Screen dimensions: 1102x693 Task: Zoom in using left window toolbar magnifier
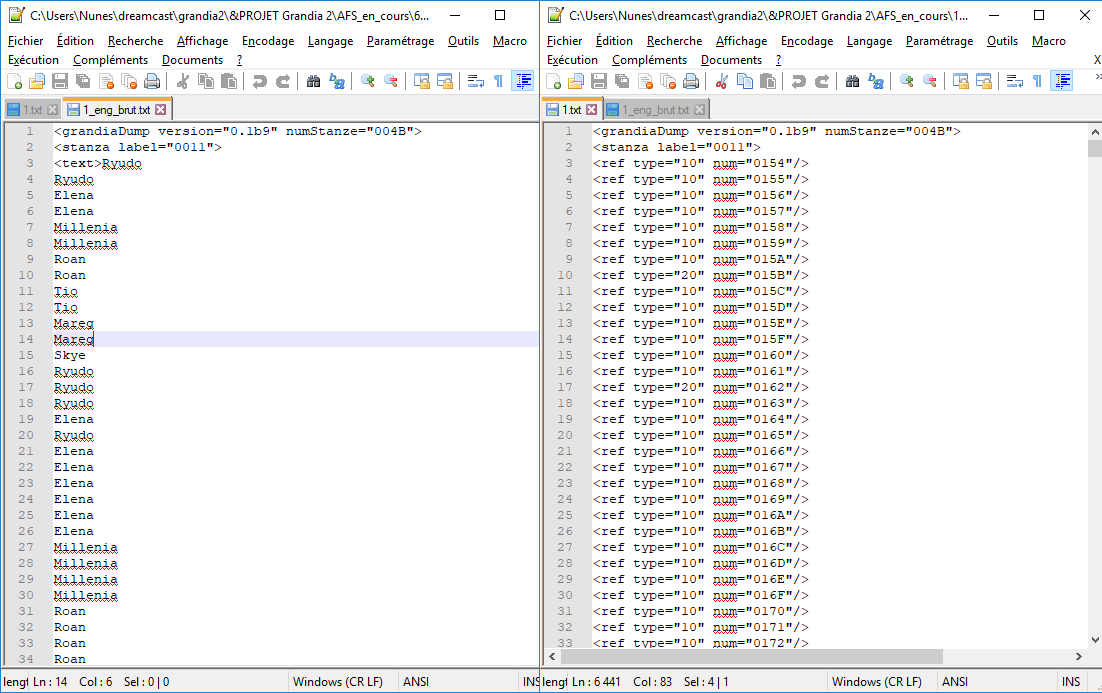tap(368, 82)
